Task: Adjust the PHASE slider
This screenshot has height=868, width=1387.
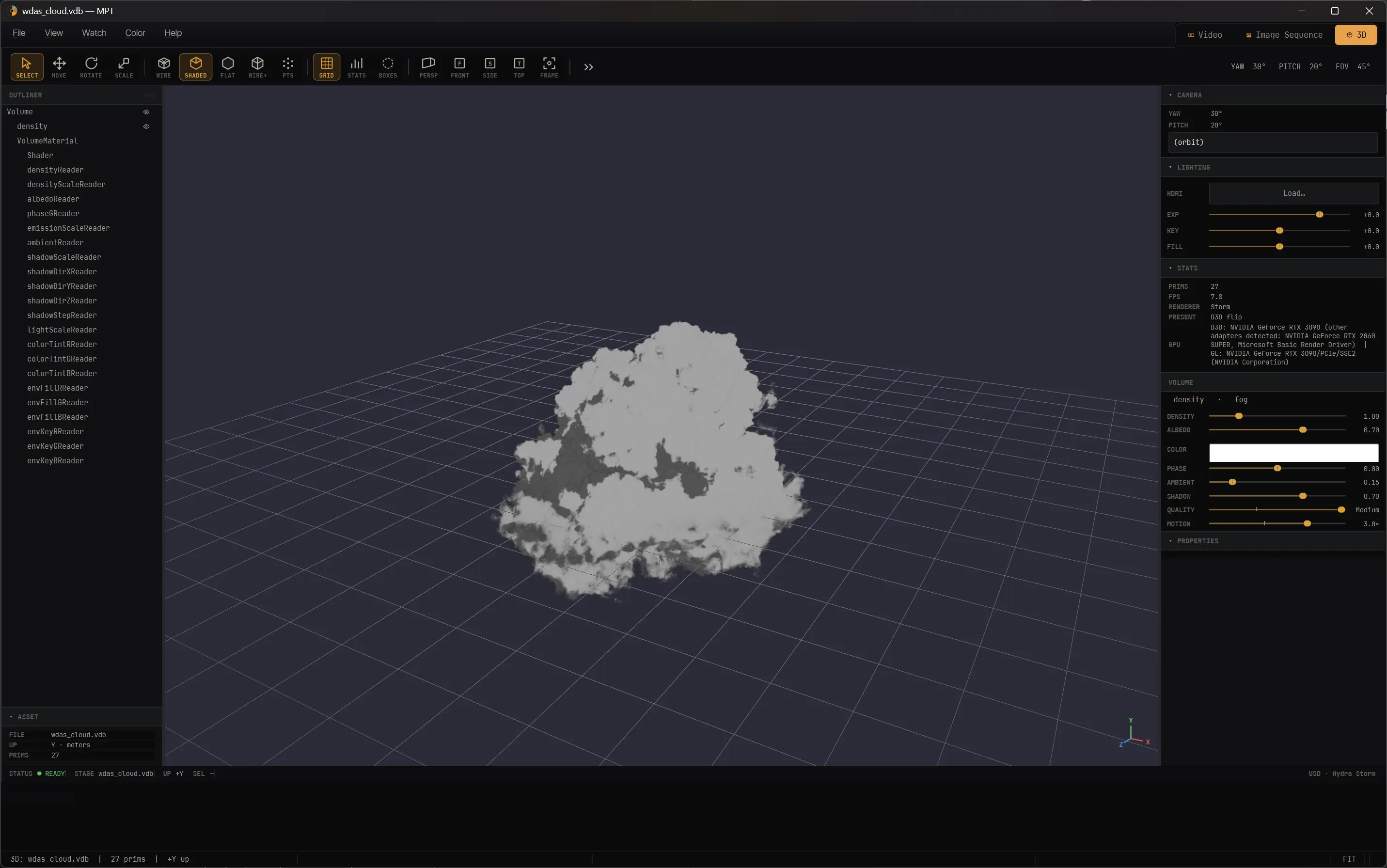Action: (1277, 469)
